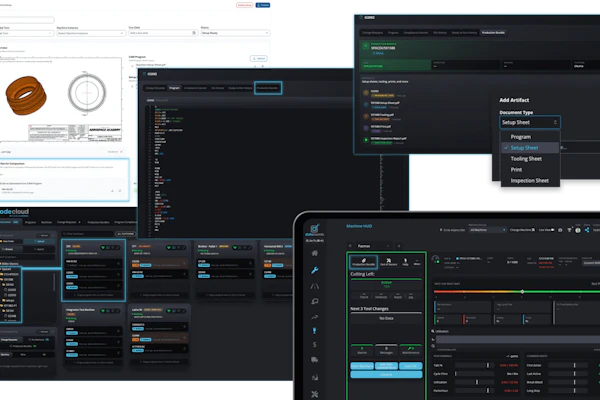Click the trophy icon in Machine HUD header
The width and height of the screenshot is (600, 400).
[x=569, y=230]
